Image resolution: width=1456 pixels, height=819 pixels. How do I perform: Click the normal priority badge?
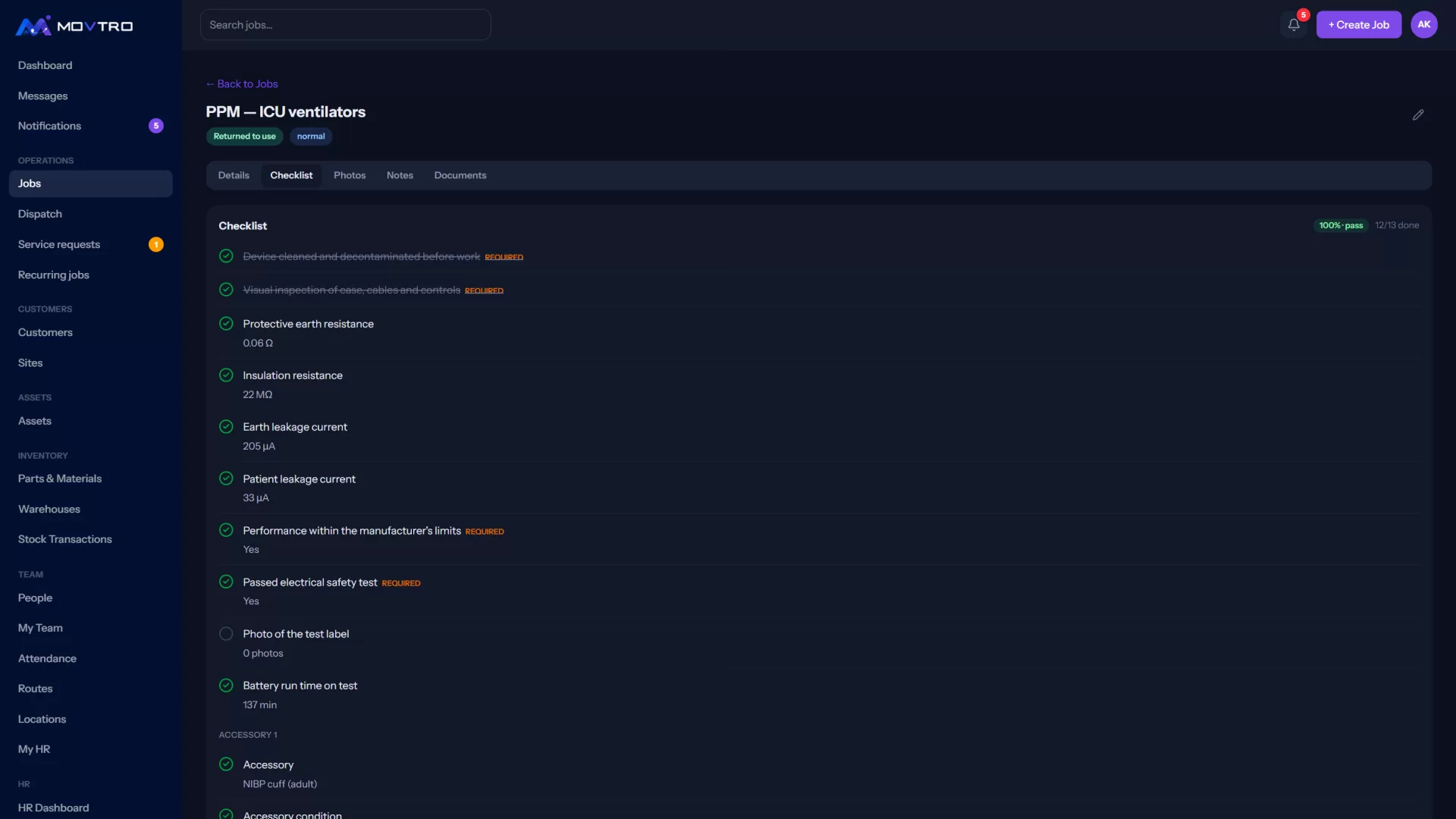[x=311, y=136]
